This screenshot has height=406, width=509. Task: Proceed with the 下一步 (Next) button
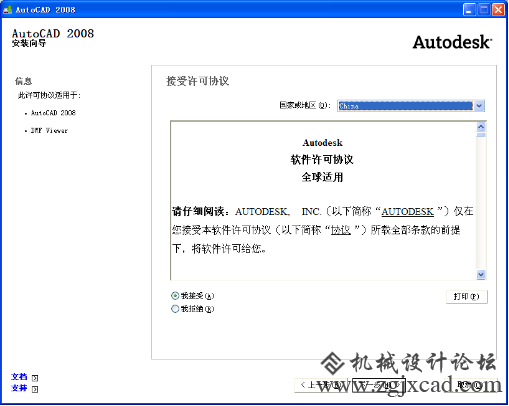(x=378, y=385)
